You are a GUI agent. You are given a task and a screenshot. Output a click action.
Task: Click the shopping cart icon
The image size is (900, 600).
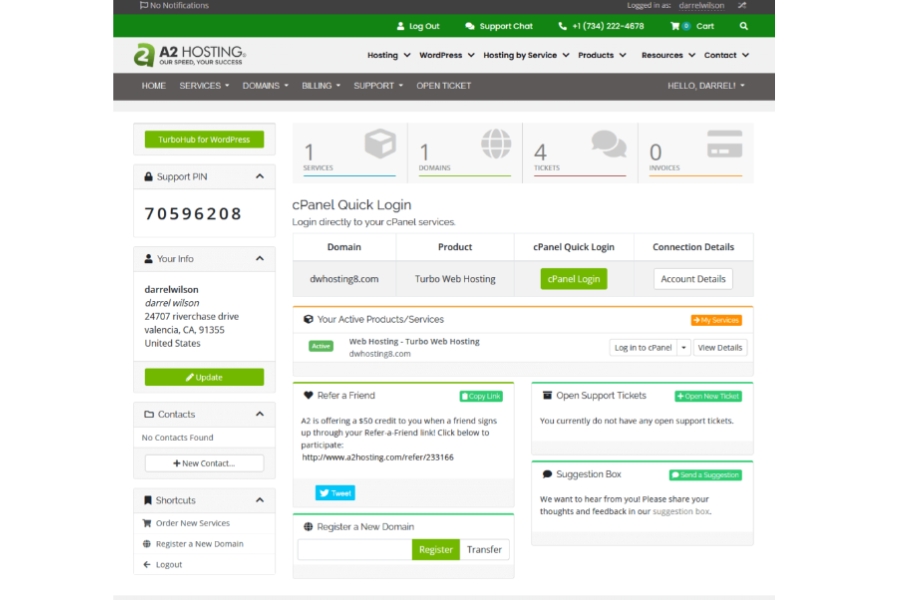675,26
